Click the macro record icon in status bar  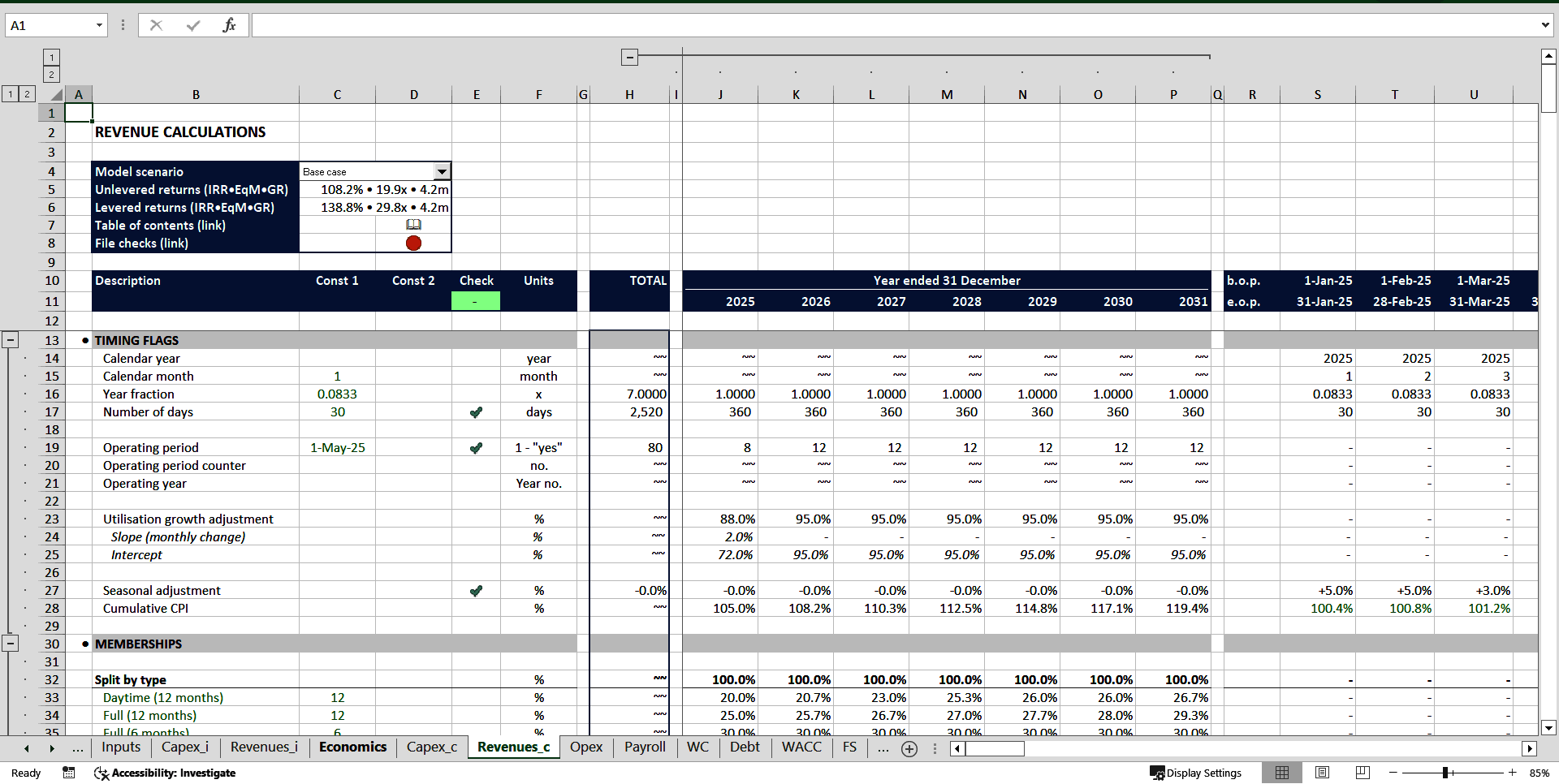[69, 773]
